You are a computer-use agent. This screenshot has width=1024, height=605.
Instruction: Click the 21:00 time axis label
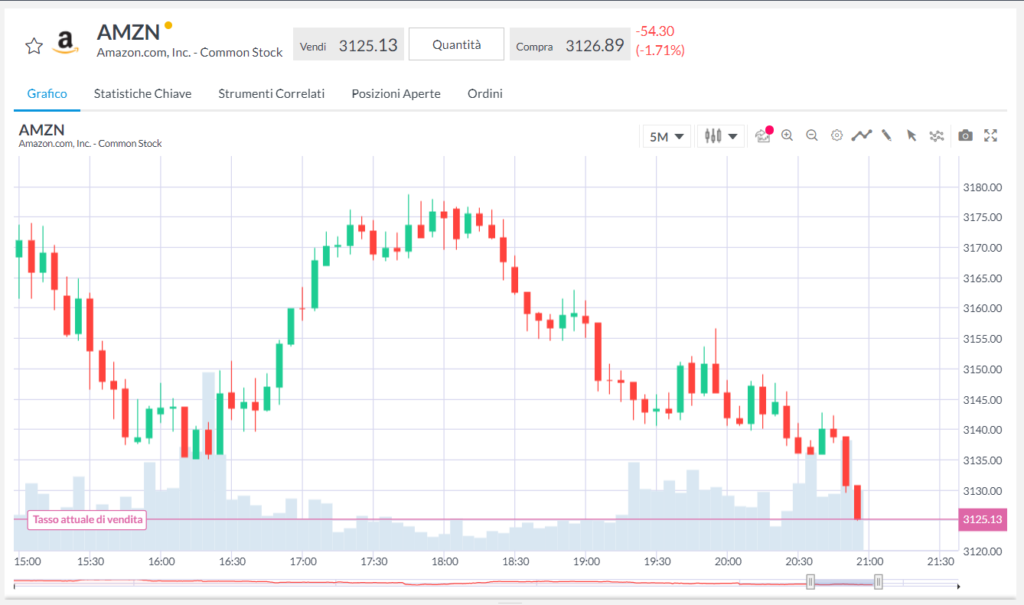(869, 561)
